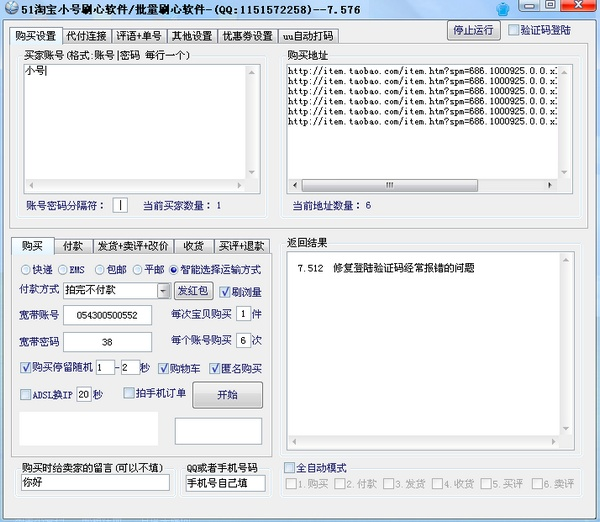Screen dimensions: 600x522
Task: Click the 买家账号 vertical scrollbar up arrow
Action: (252, 72)
